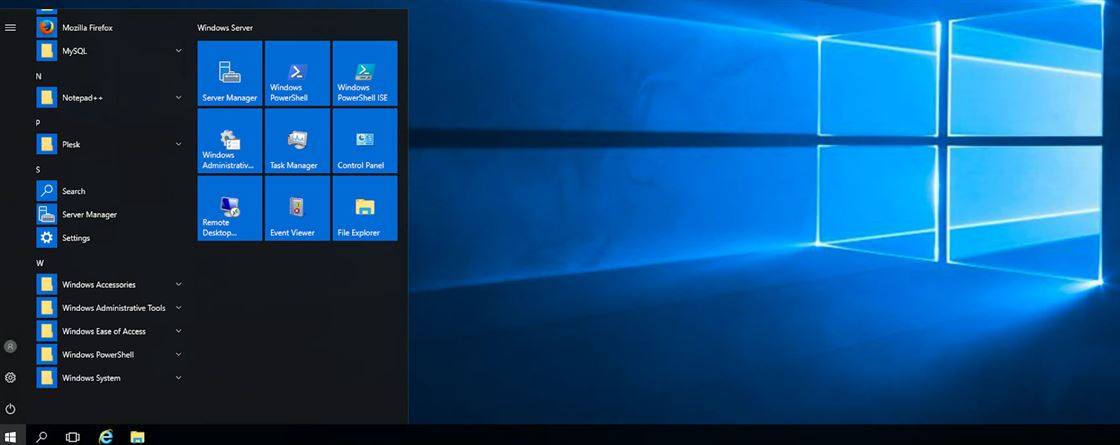Click the taskbar search magnifier
1120x445 pixels.
coord(41,437)
